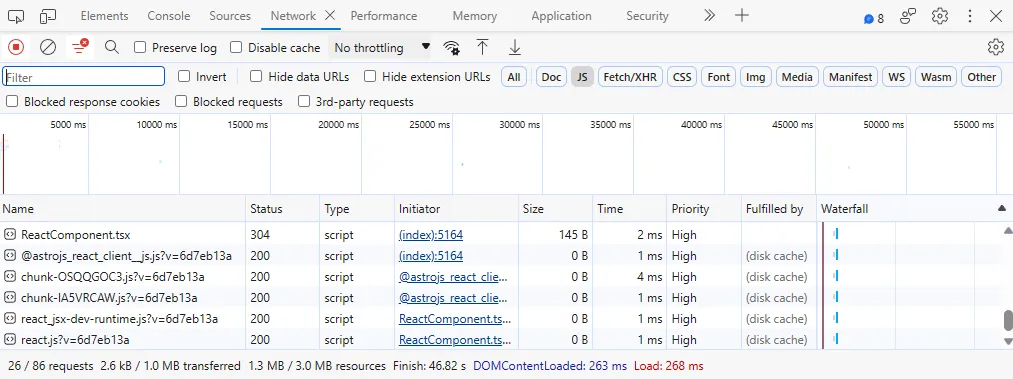This screenshot has height=379, width=1013.
Task: Open the 8 issues counter
Action: pyautogui.click(x=873, y=19)
